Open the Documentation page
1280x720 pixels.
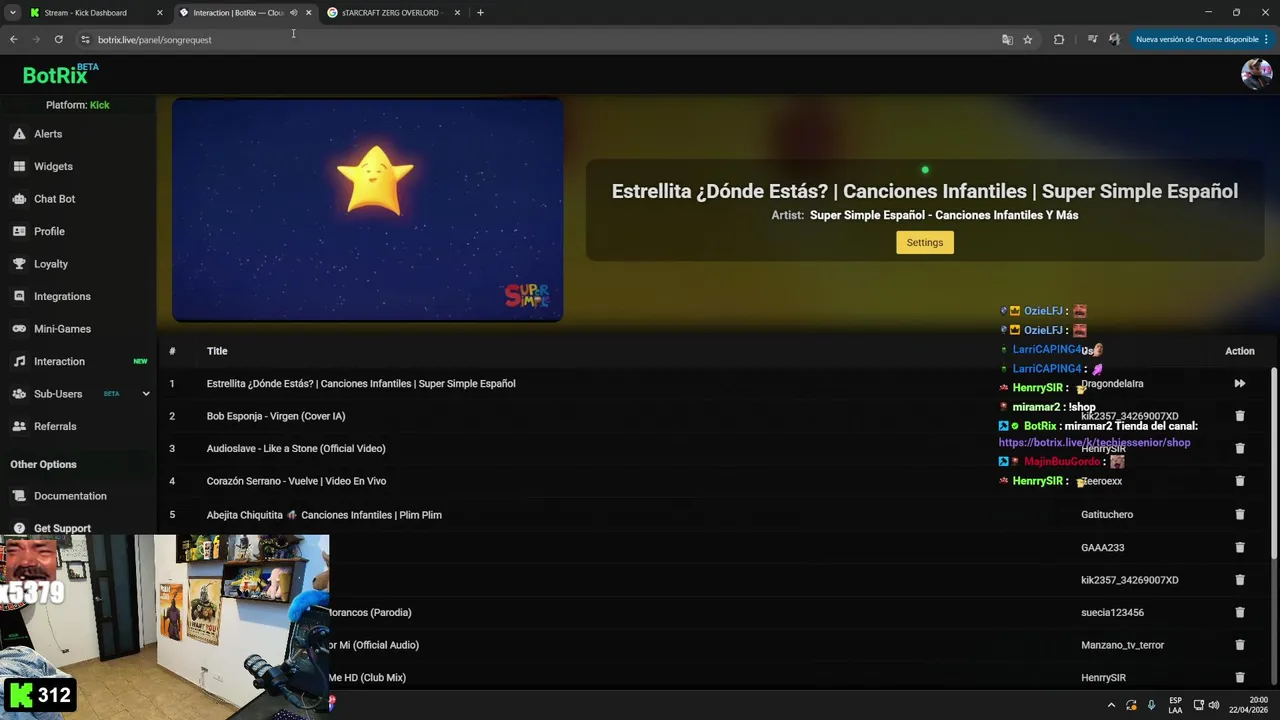click(70, 496)
